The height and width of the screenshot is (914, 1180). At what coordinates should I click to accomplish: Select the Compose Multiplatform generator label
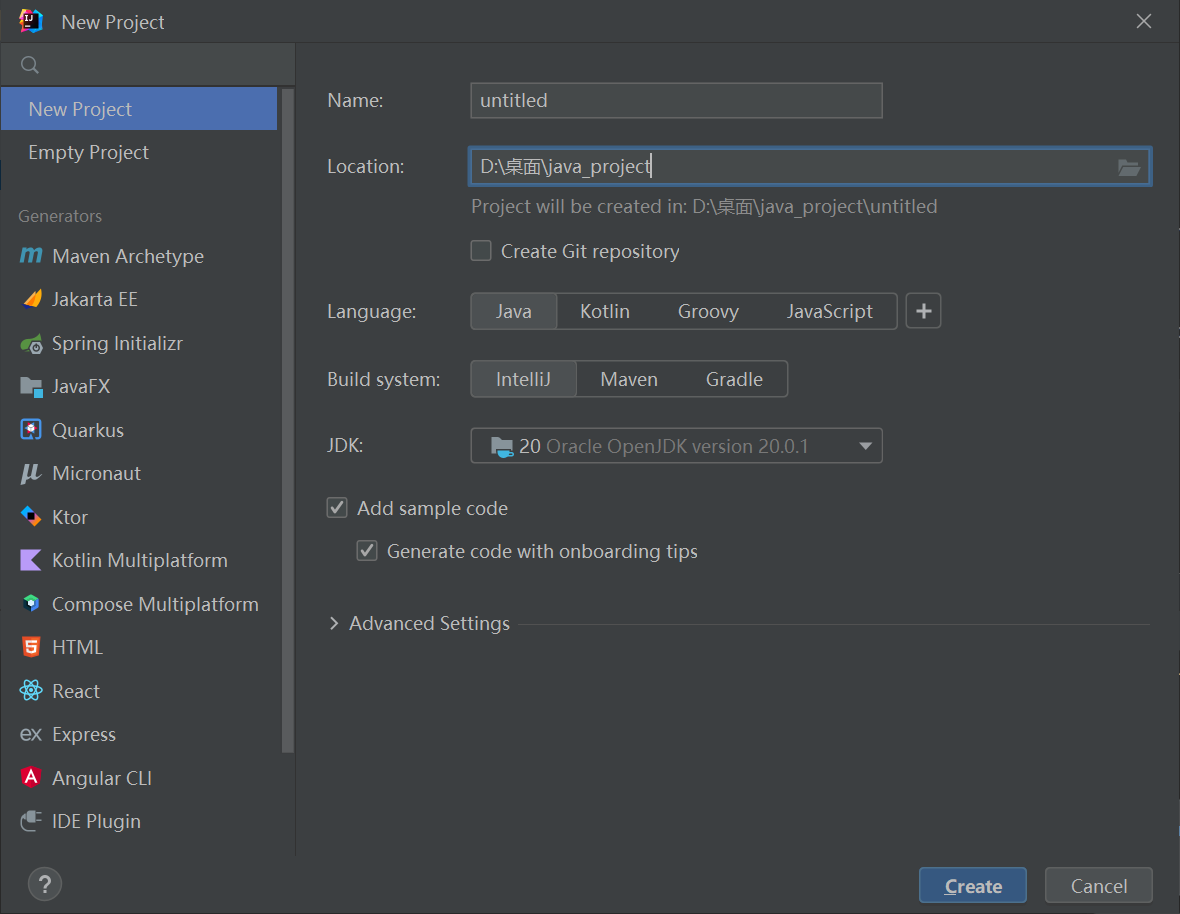click(155, 604)
